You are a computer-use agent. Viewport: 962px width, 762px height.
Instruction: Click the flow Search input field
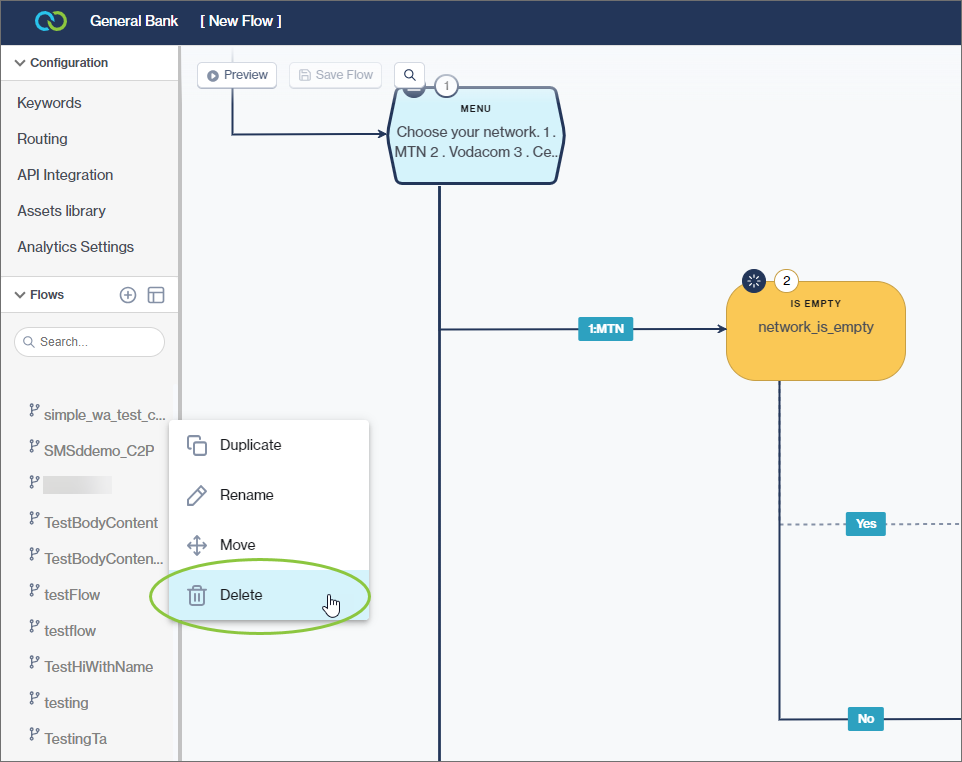click(89, 342)
